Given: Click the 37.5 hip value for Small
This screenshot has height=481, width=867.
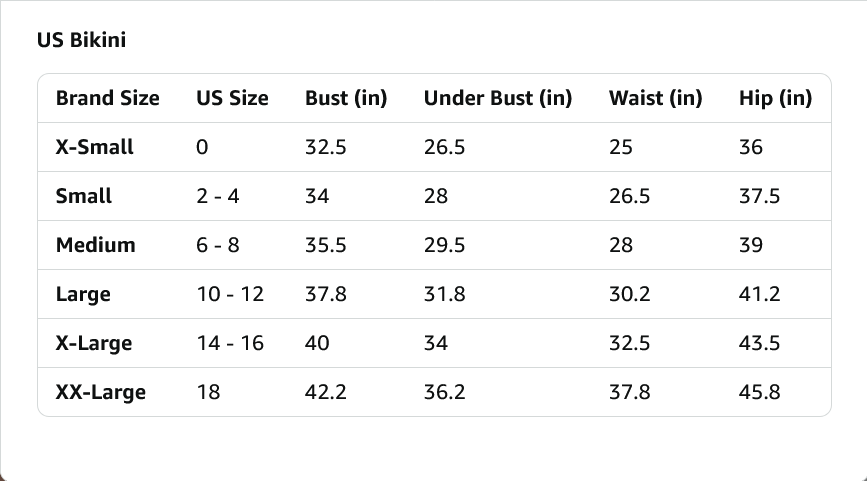Looking at the screenshot, I should coord(760,196).
